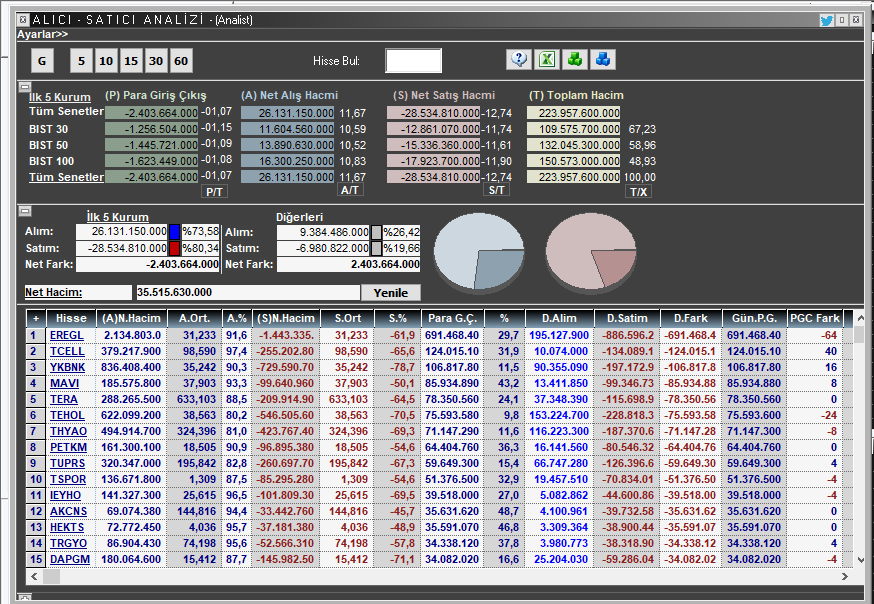Image resolution: width=874 pixels, height=604 pixels.
Task: Export data with the Excel icon
Action: coord(547,59)
